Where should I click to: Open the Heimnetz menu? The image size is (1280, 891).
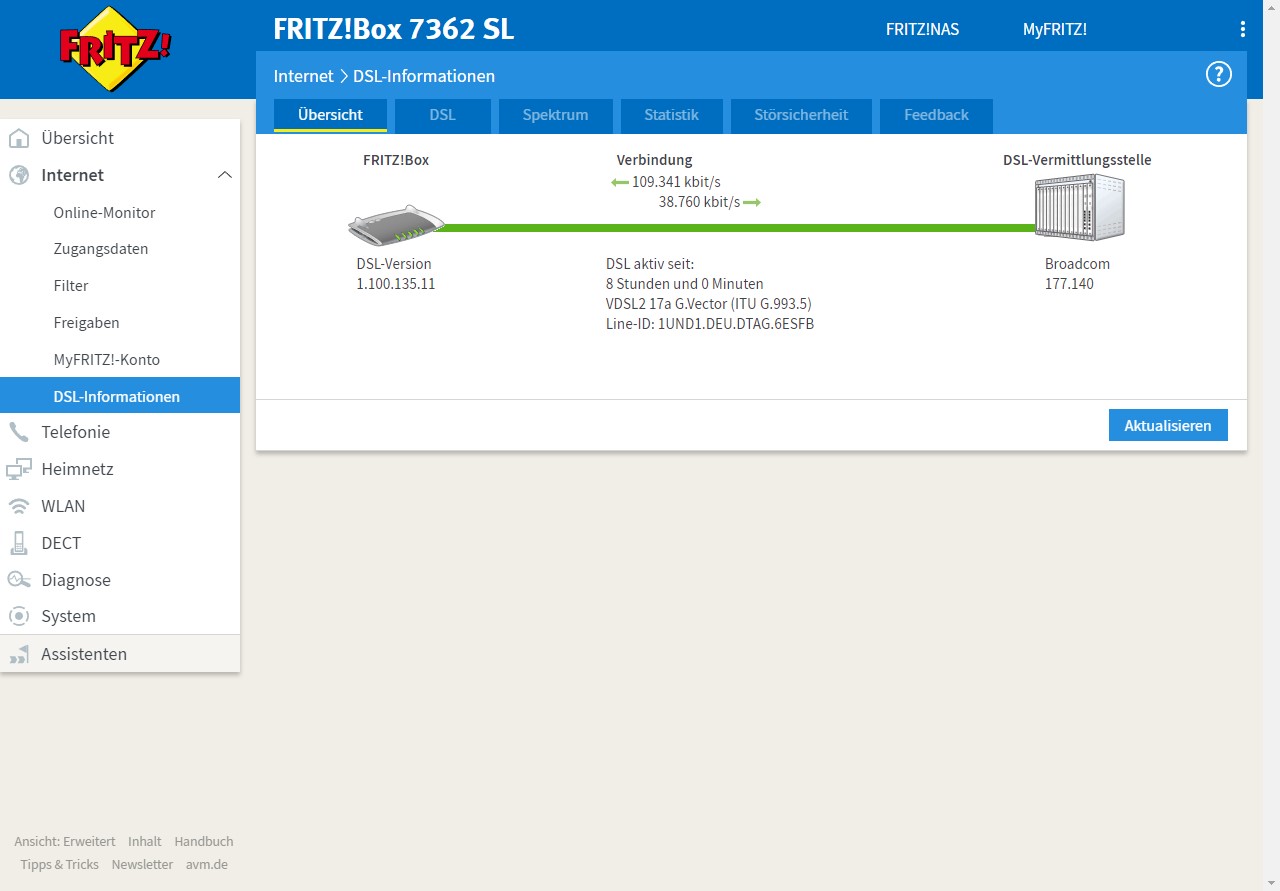point(120,469)
